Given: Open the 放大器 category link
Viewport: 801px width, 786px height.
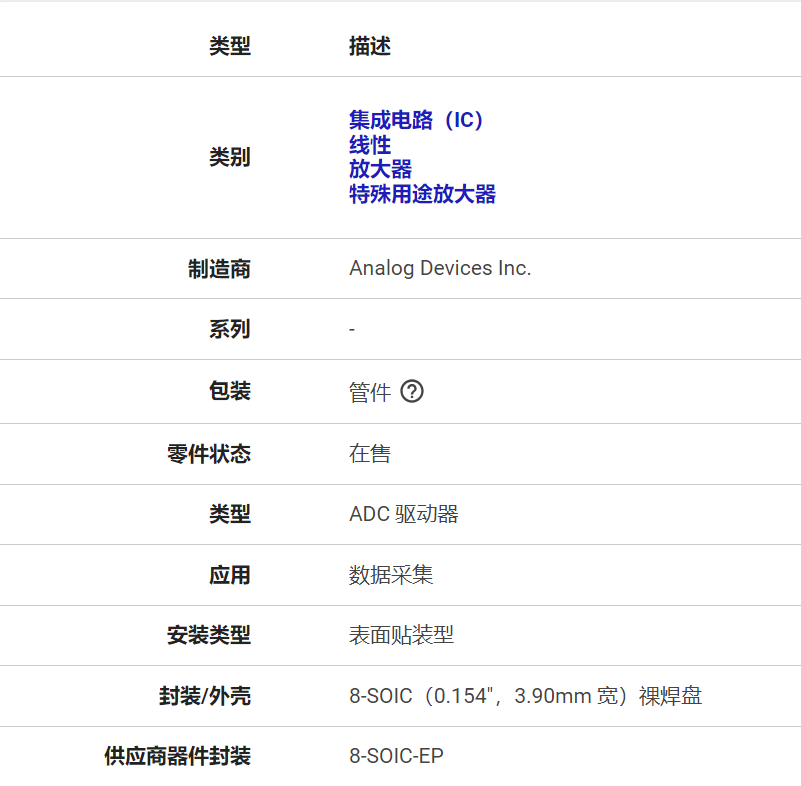Looking at the screenshot, I should pos(380,169).
